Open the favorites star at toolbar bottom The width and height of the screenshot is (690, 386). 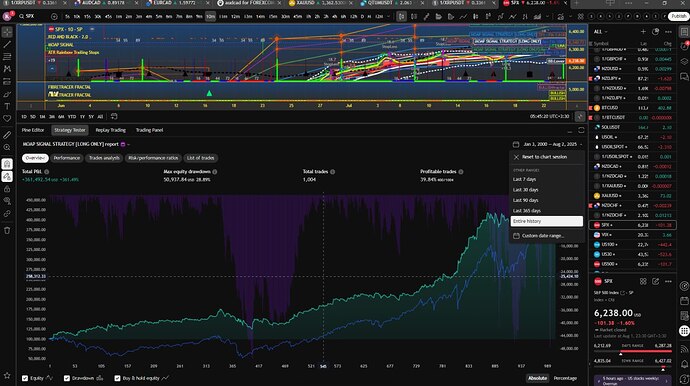point(7,375)
